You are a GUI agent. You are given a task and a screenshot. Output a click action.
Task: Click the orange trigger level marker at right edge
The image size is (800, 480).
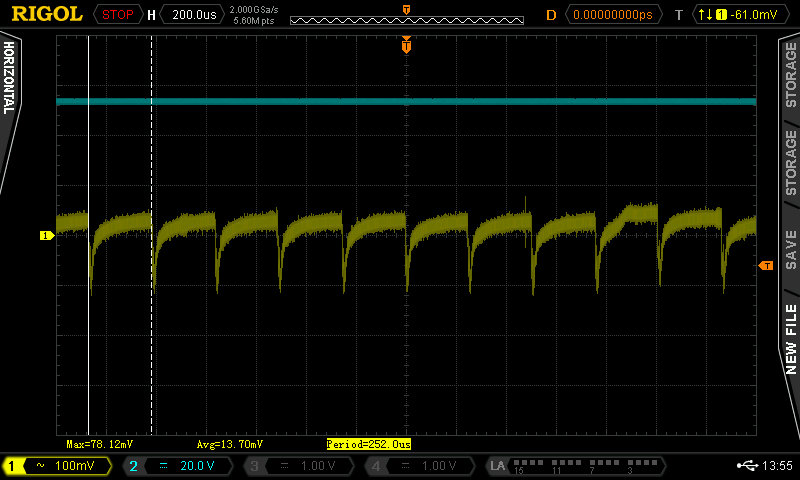pyautogui.click(x=766, y=265)
